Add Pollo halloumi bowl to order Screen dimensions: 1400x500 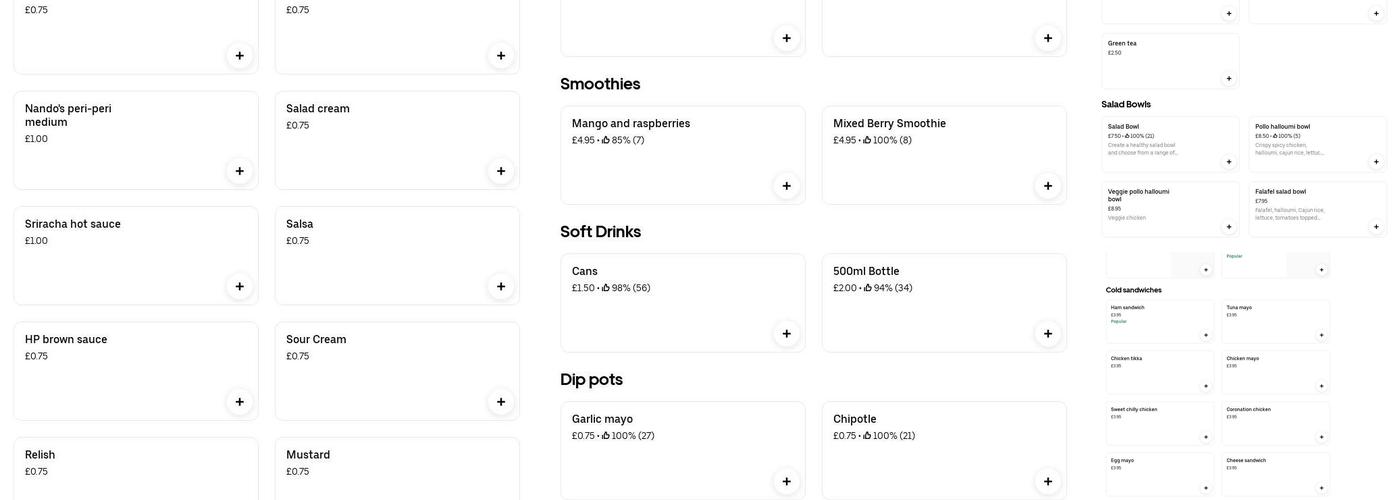(1376, 162)
